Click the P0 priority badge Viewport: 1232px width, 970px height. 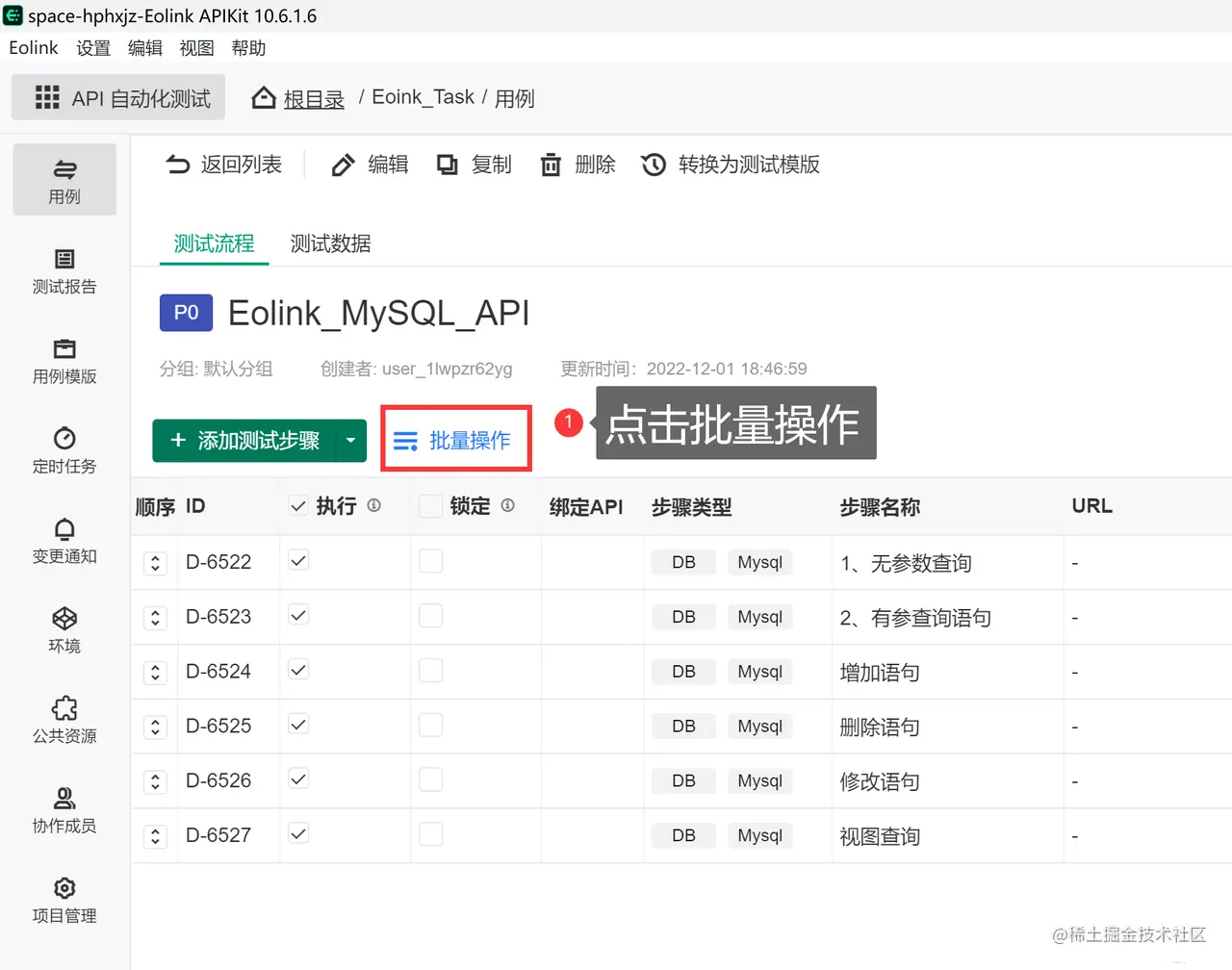point(186,313)
